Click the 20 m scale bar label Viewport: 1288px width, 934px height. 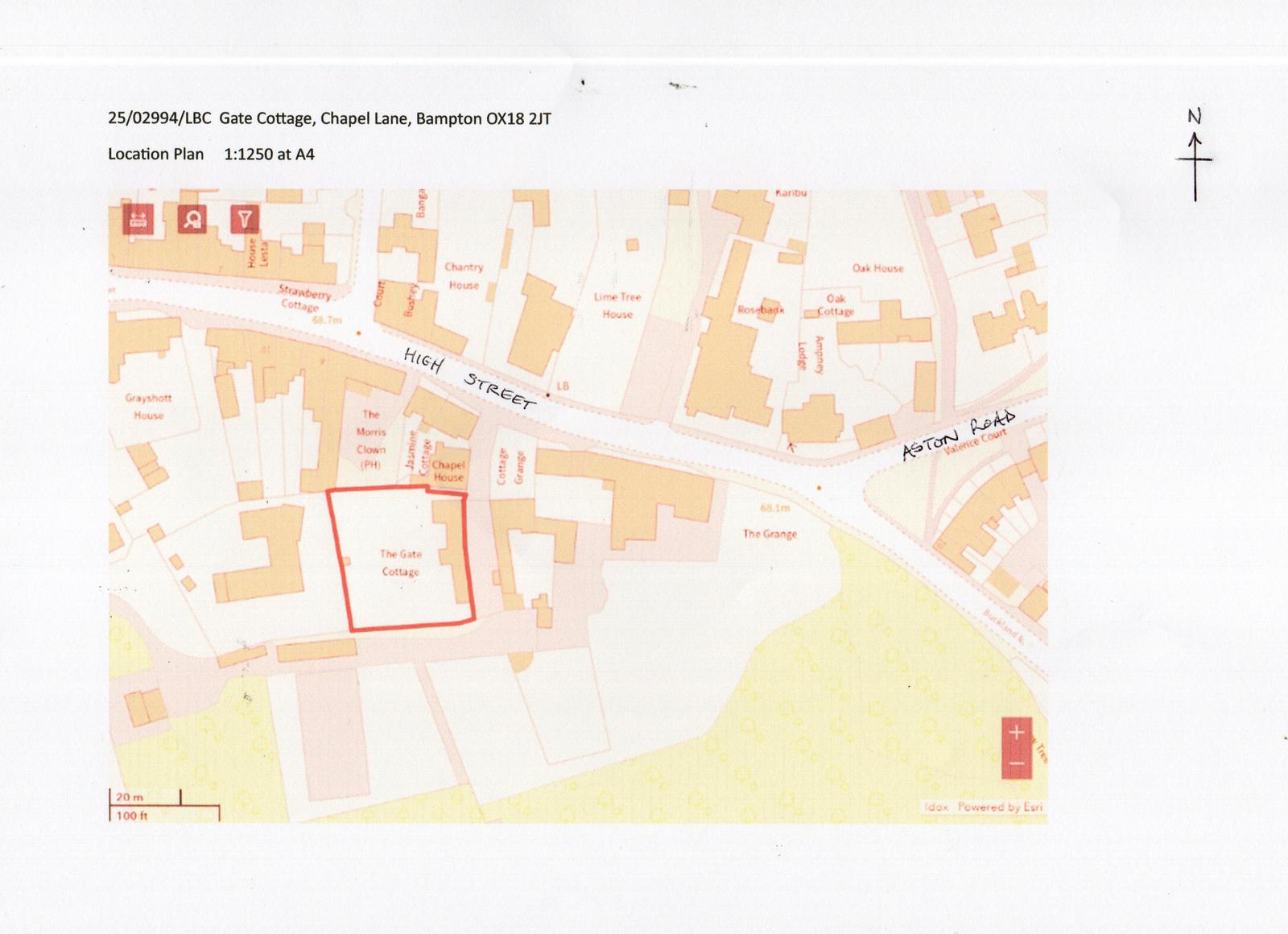(x=129, y=797)
